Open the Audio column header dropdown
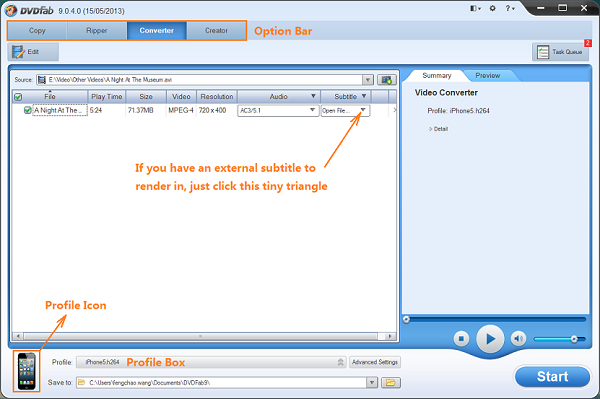 (313, 96)
